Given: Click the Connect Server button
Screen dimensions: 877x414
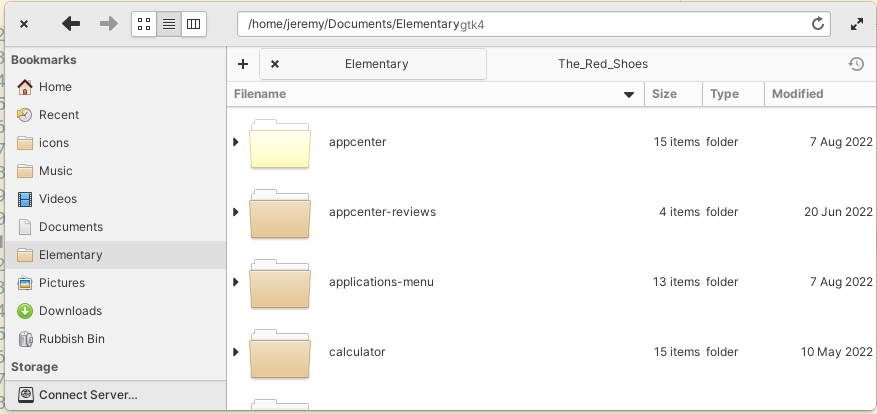Looking at the screenshot, I should coord(115,394).
